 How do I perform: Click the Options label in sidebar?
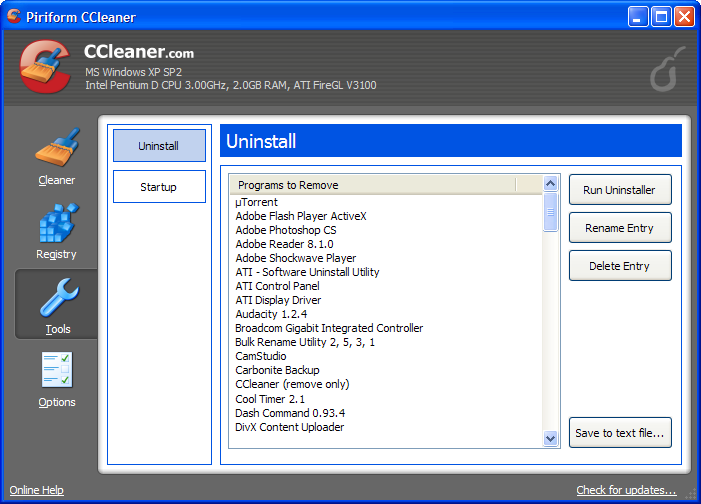[x=57, y=402]
